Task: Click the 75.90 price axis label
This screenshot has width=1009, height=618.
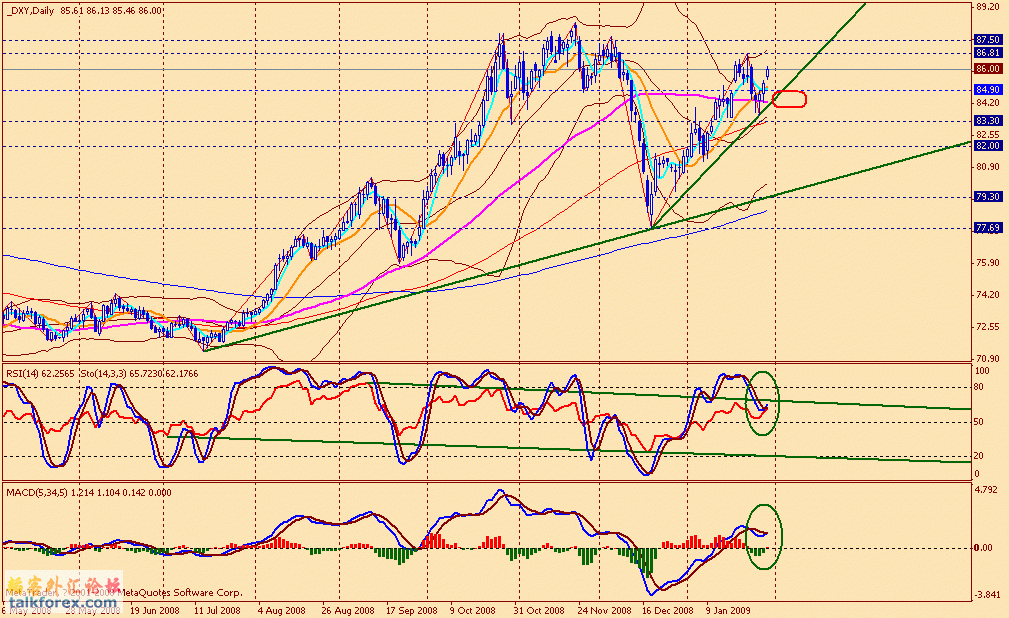Action: tap(987, 263)
